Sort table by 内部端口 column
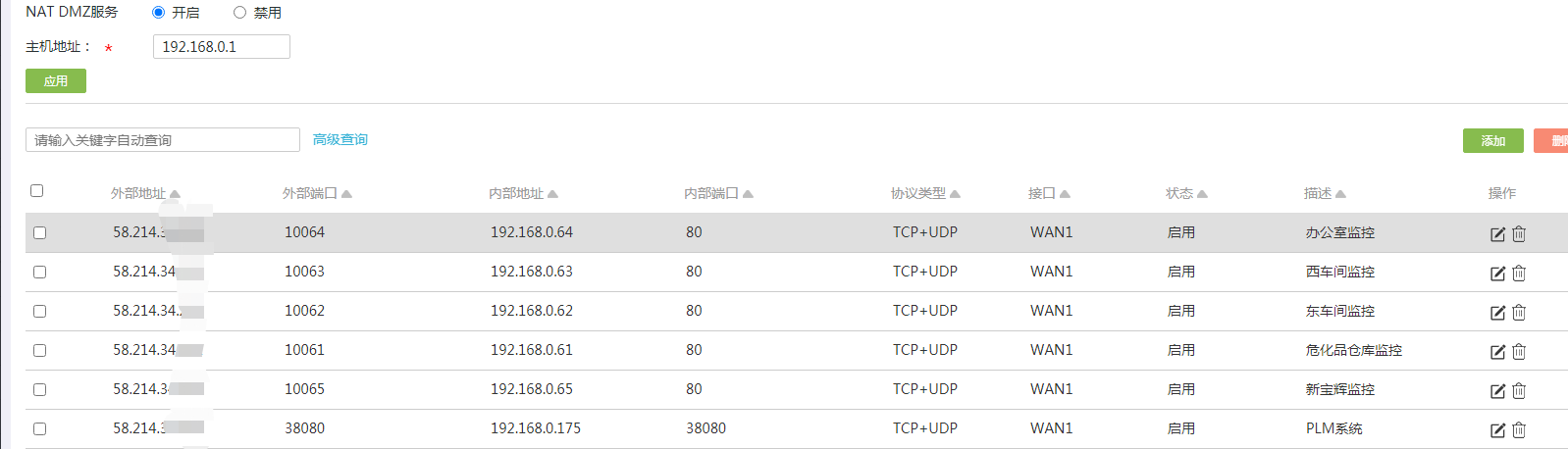The width and height of the screenshot is (1568, 449). (x=717, y=194)
